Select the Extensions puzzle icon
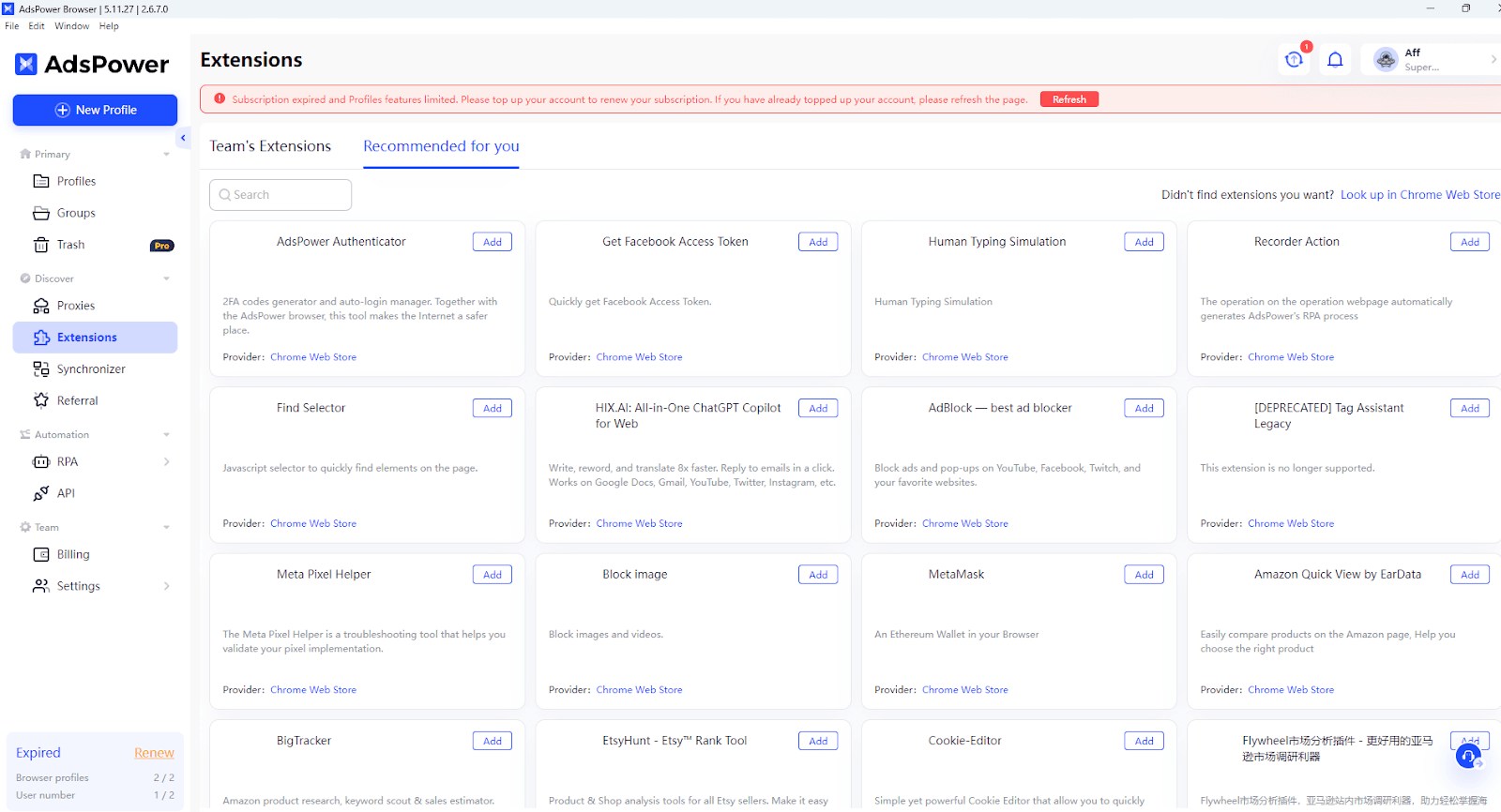The height and width of the screenshot is (812, 1501). click(41, 338)
